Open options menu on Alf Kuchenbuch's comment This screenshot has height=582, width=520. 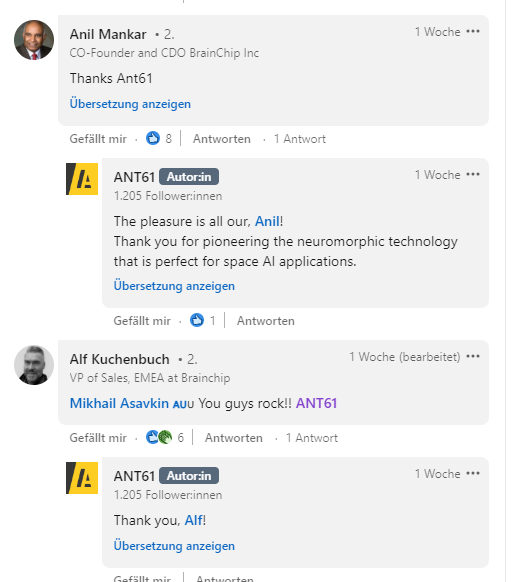pyautogui.click(x=473, y=356)
